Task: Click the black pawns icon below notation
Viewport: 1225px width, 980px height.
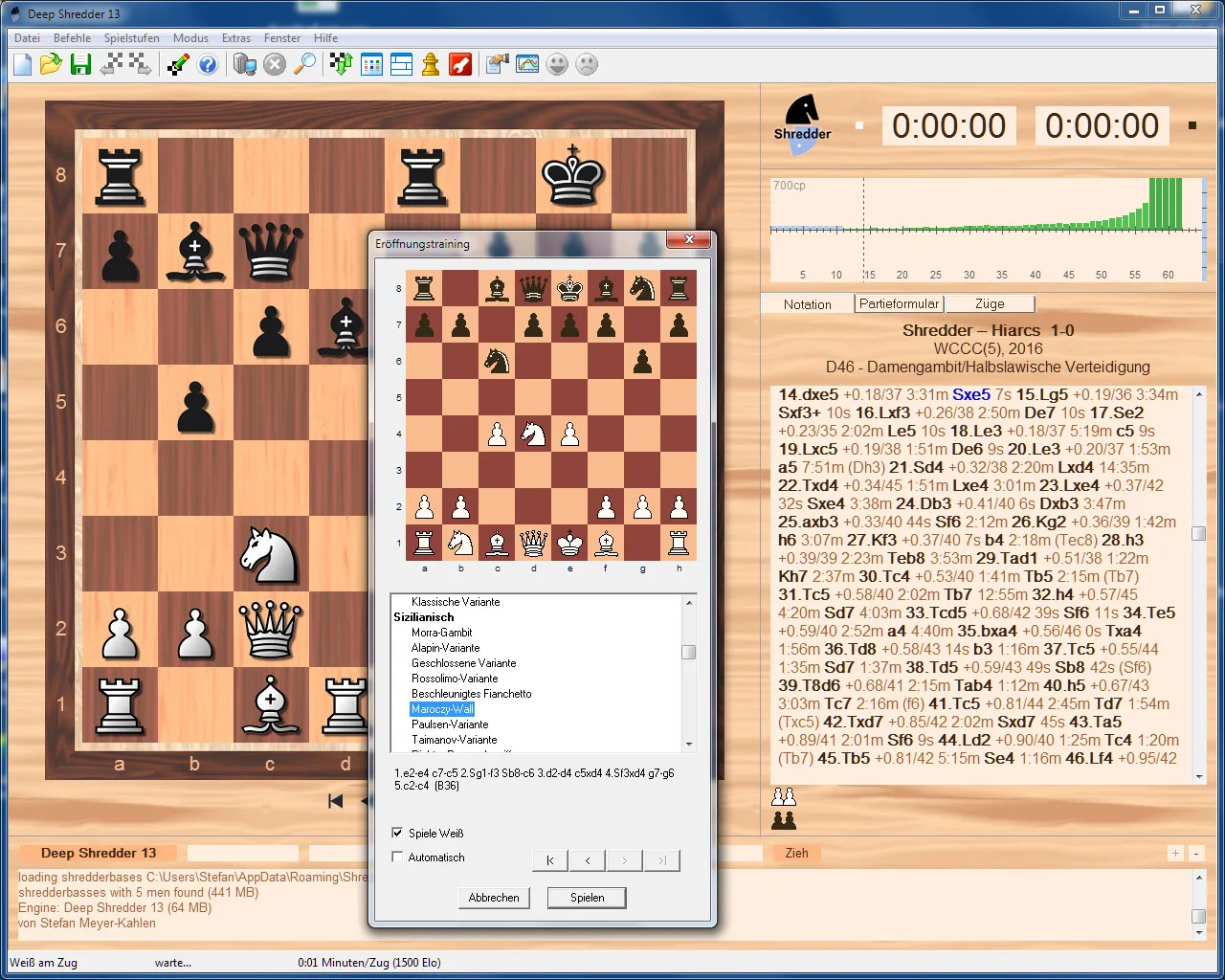Action: coord(784,820)
